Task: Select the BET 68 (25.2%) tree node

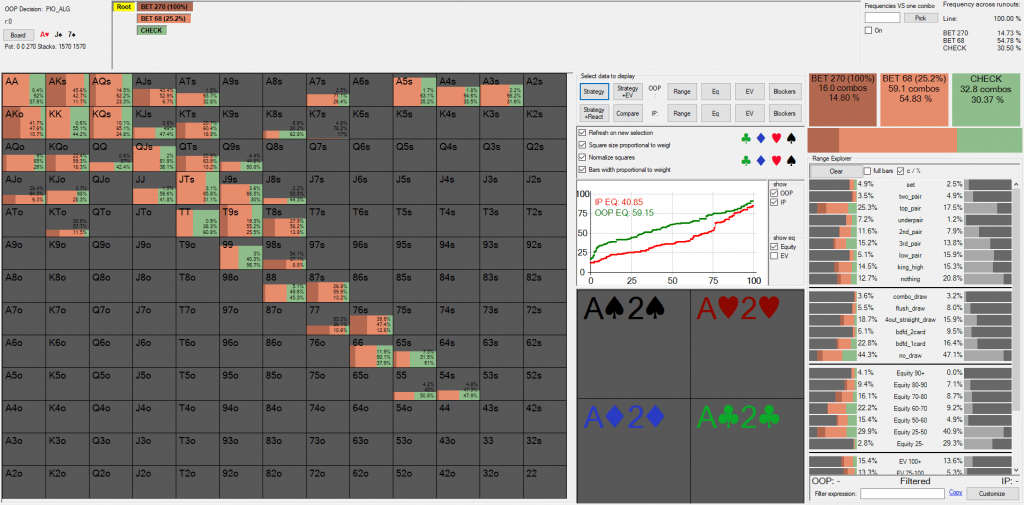Action: (x=164, y=18)
